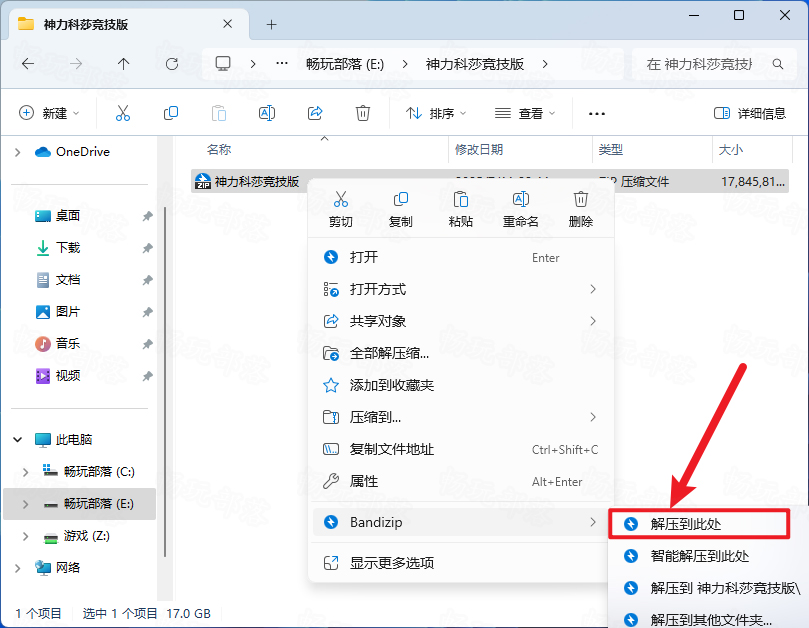
Task: Unpin 桌面 using its pin icon
Action: pyautogui.click(x=148, y=216)
